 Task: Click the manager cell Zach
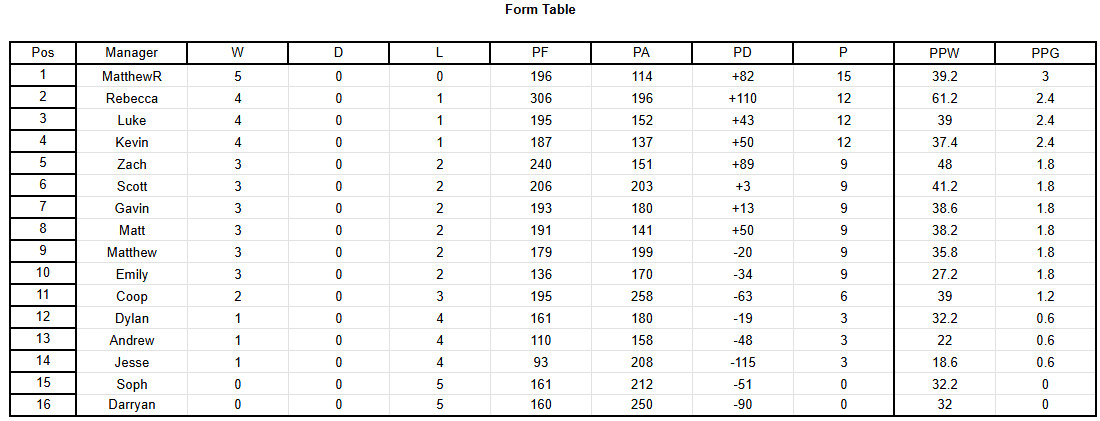click(x=132, y=164)
